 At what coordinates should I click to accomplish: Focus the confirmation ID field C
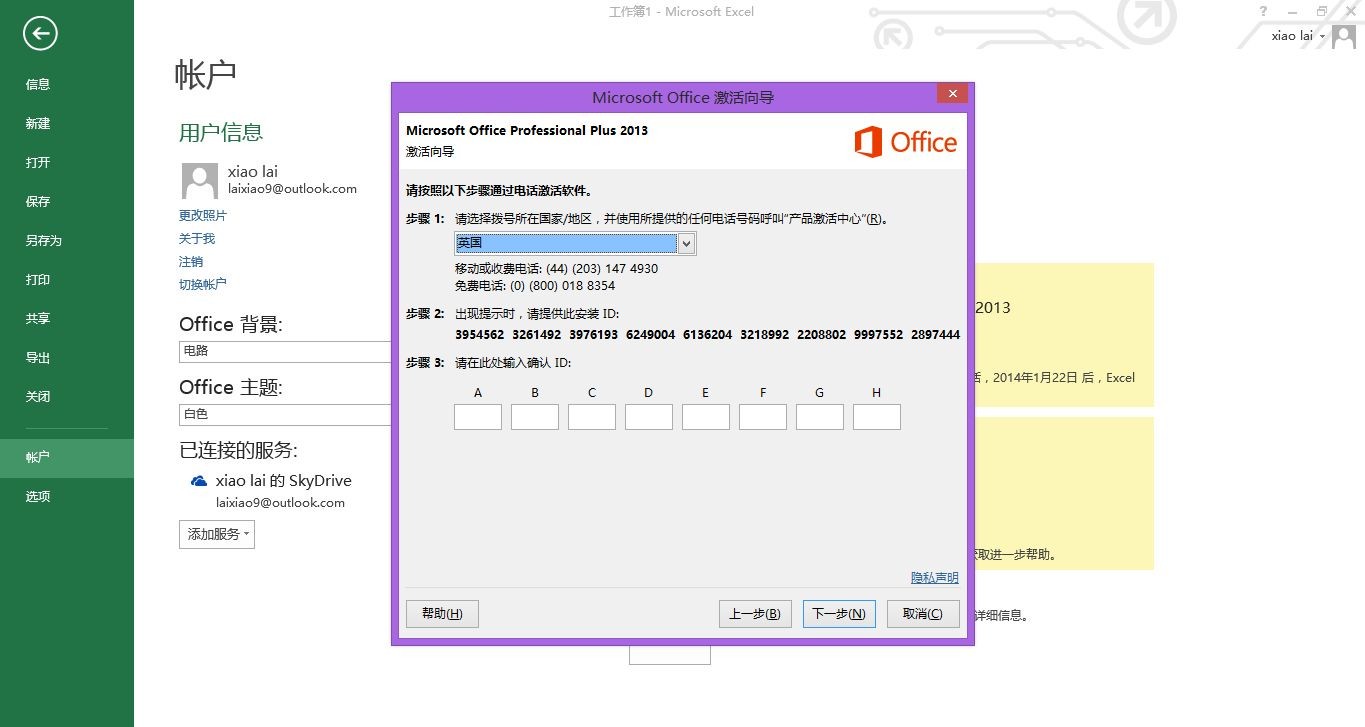click(x=592, y=417)
